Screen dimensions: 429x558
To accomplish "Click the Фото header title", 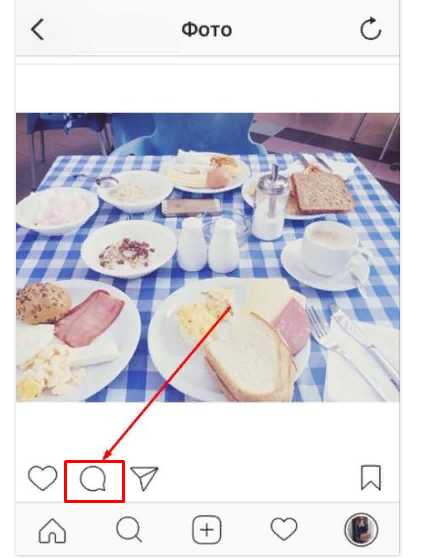I will 207,30.
